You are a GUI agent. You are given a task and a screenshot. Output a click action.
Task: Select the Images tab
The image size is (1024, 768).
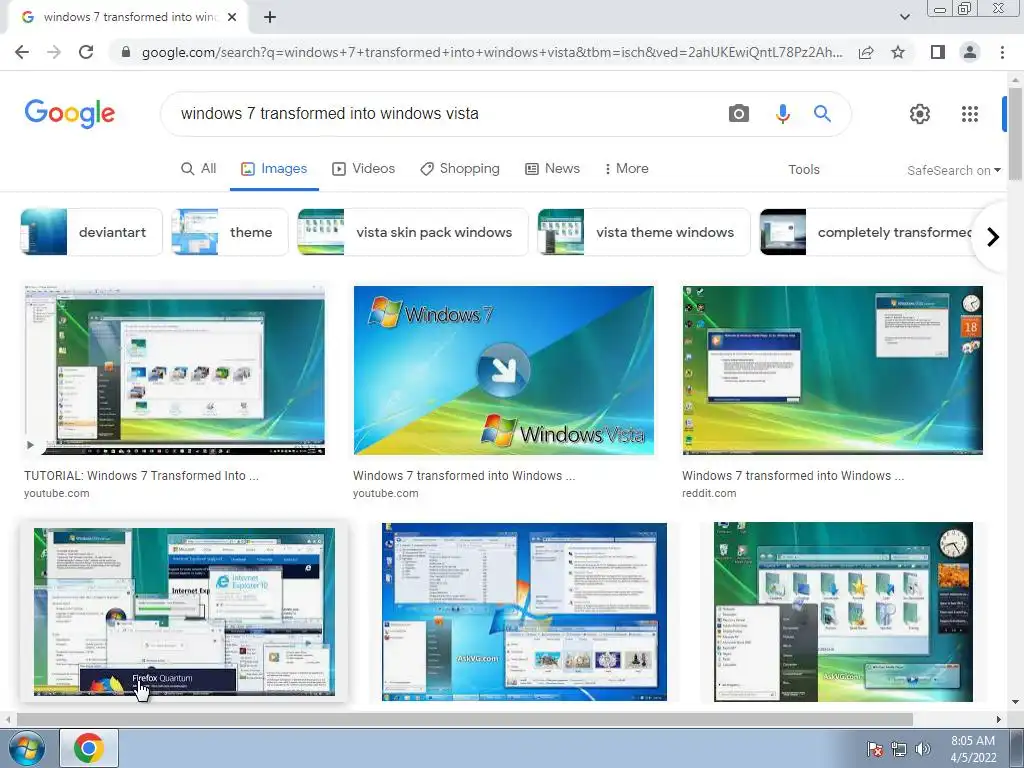[274, 168]
